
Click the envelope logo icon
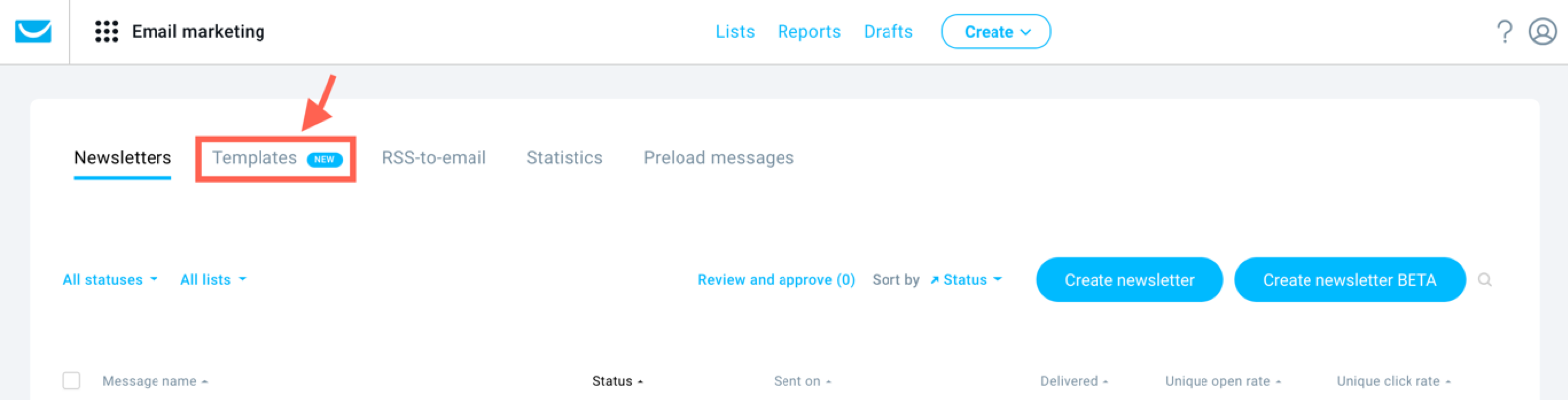[x=33, y=32]
